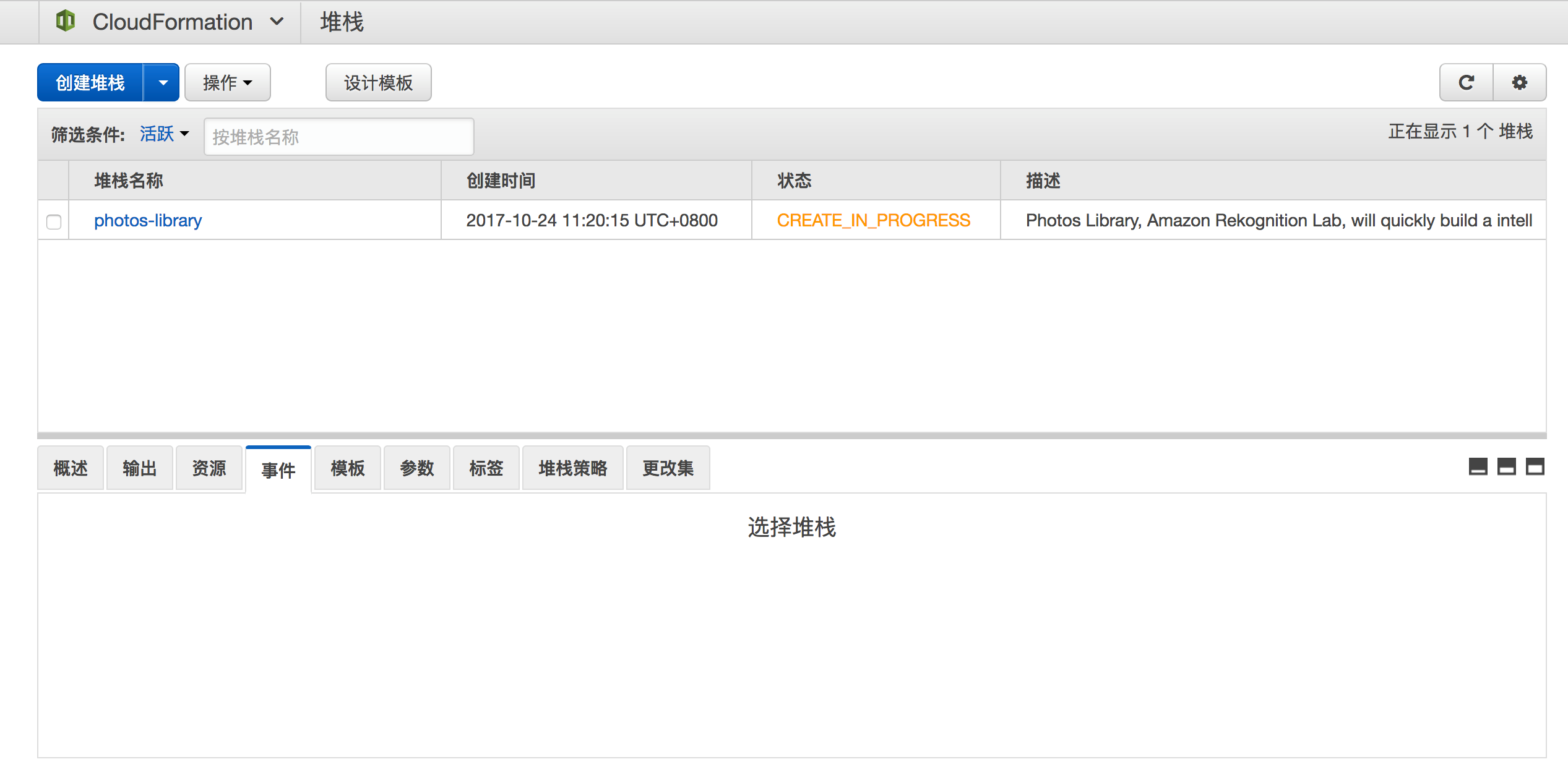1568x767 pixels.
Task: Open the photos-library stack link
Action: click(147, 220)
